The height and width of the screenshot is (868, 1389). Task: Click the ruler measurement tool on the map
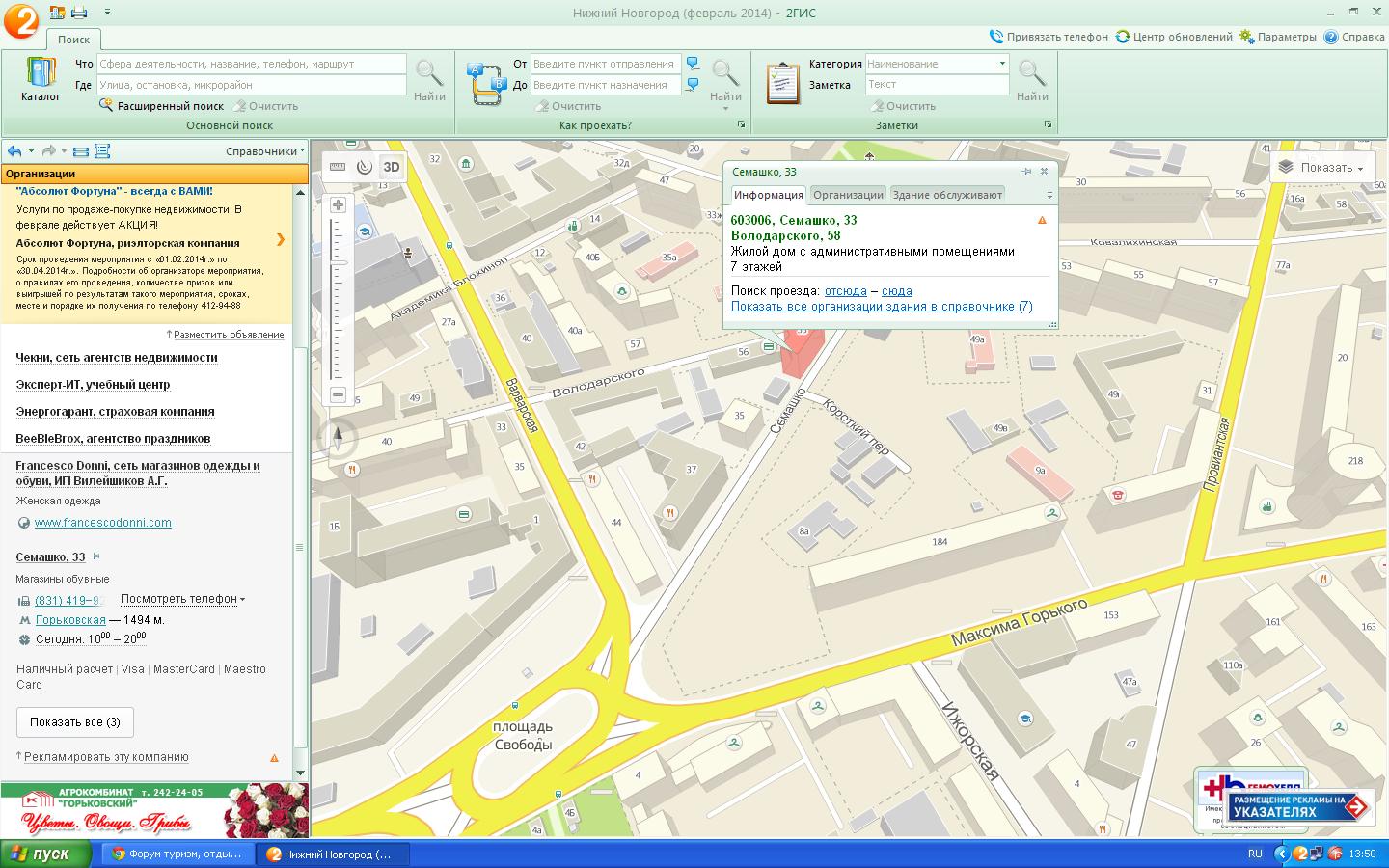(338, 167)
